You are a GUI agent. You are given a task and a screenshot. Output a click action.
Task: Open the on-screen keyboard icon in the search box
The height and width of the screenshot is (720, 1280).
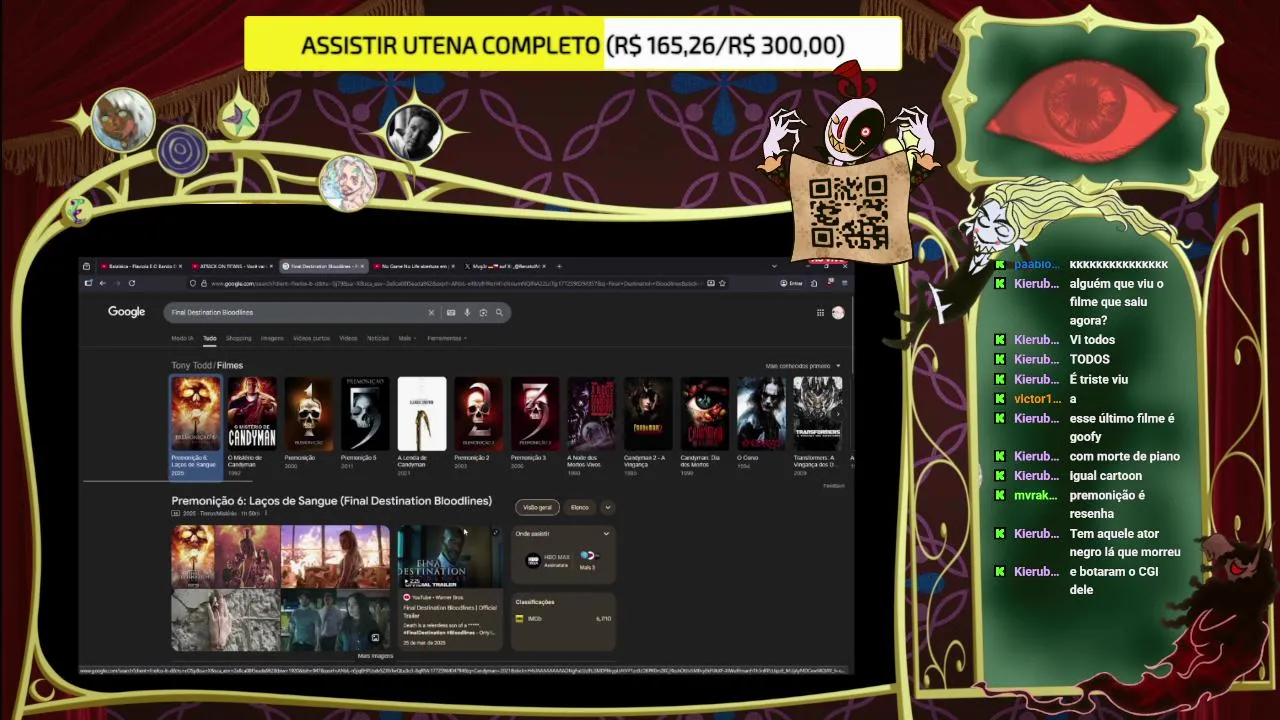(x=451, y=313)
